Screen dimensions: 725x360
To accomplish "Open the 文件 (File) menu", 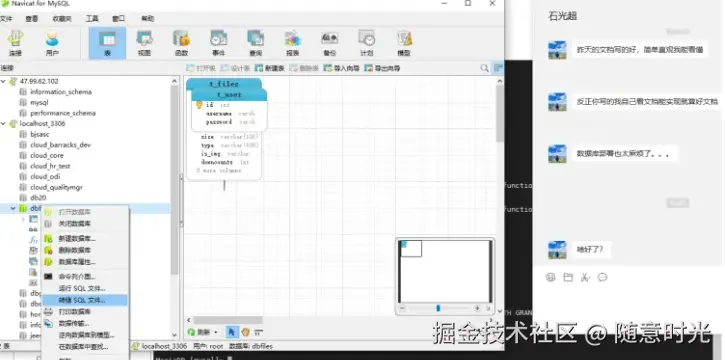I will 6,18.
